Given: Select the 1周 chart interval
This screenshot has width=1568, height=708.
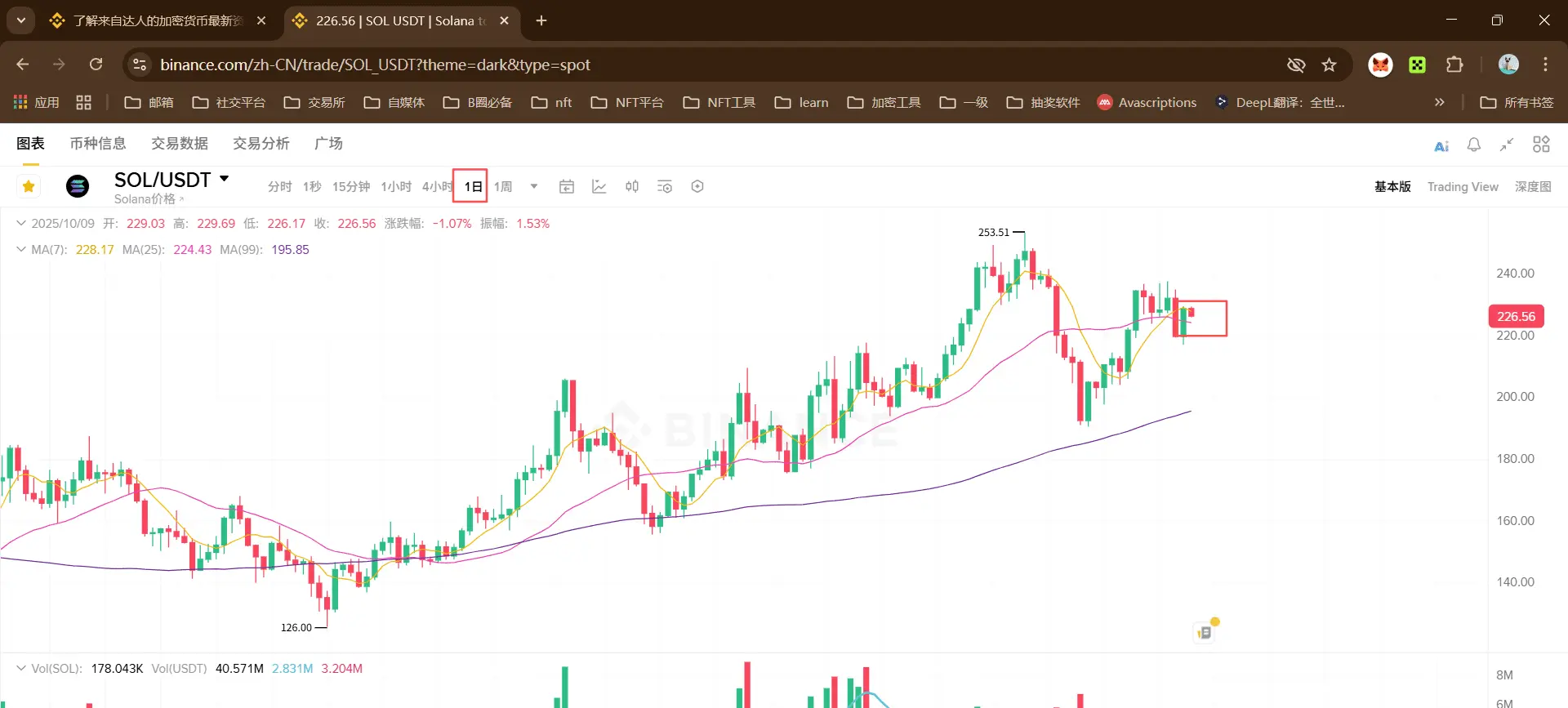Looking at the screenshot, I should click(503, 187).
